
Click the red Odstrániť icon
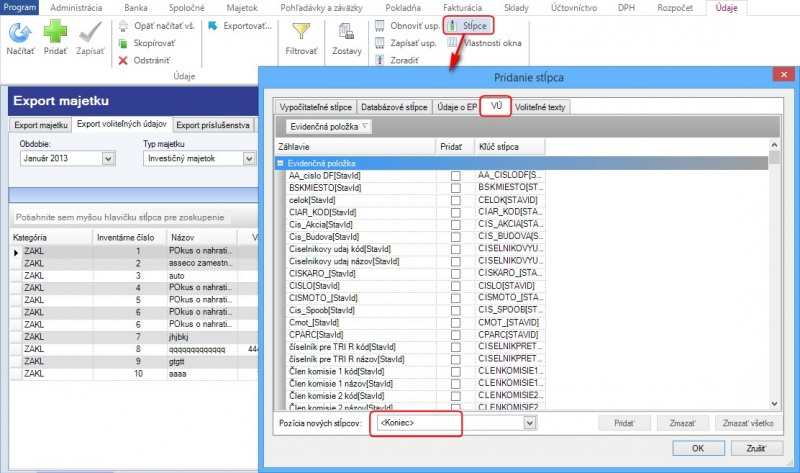coord(123,60)
